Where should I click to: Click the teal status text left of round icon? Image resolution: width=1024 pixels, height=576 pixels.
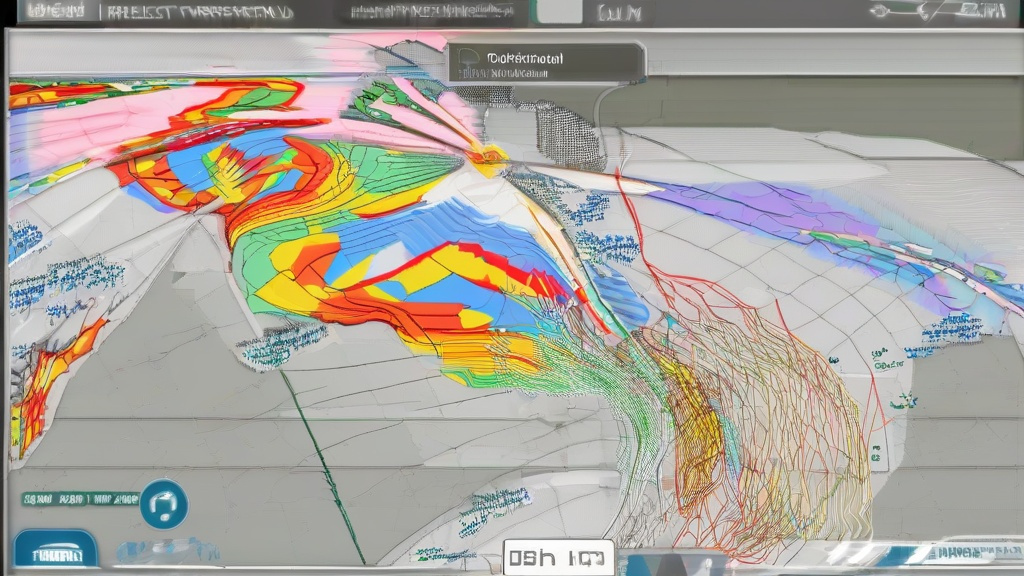(x=80, y=497)
